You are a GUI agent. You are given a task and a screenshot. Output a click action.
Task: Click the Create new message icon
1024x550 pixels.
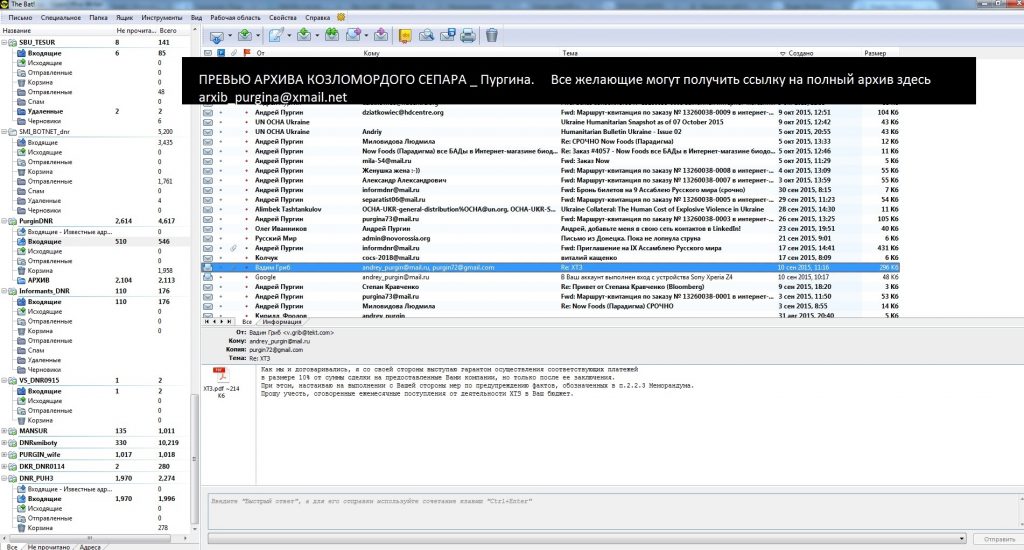(x=276, y=36)
